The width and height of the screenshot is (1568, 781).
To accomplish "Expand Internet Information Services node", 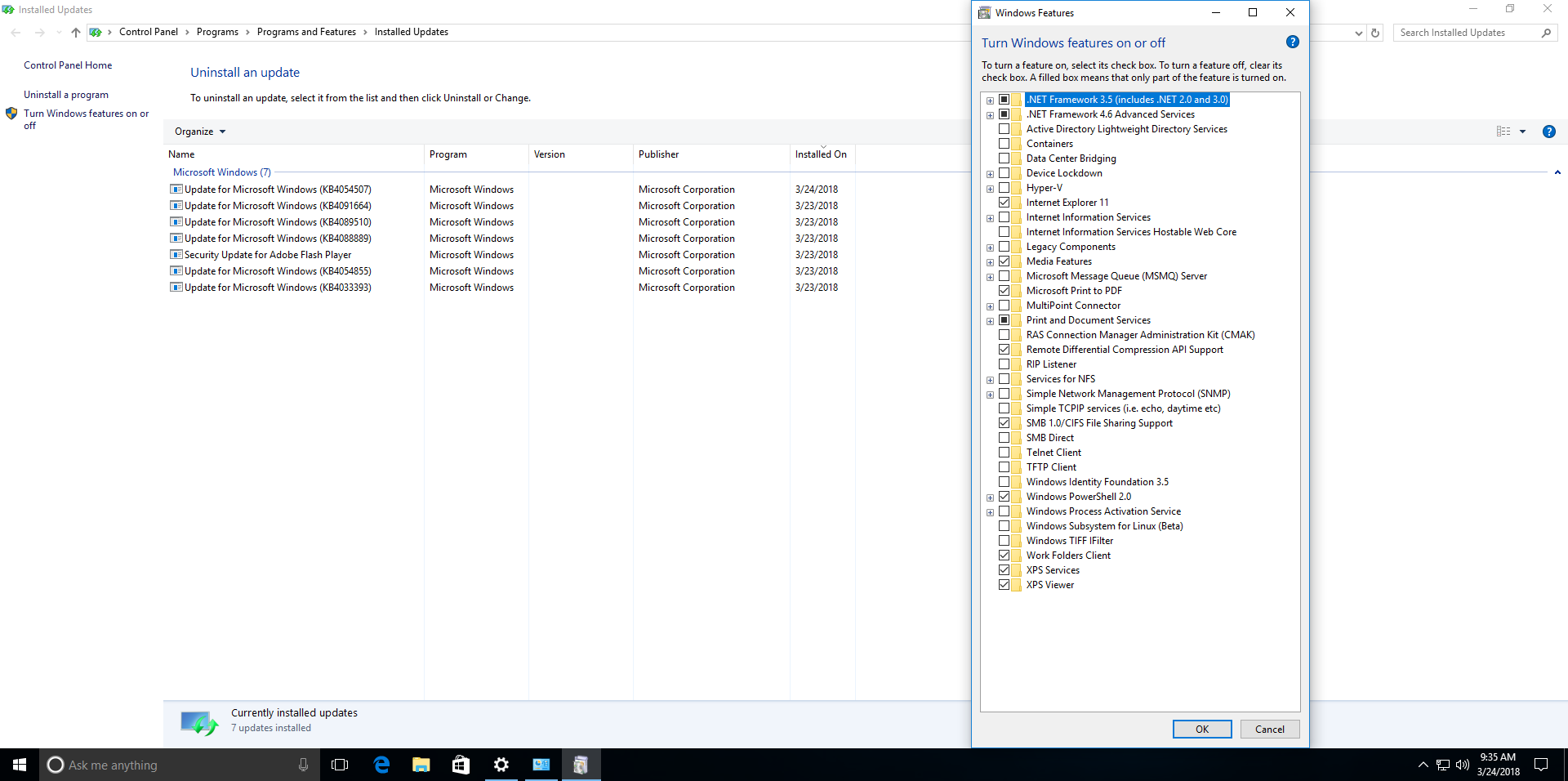I will point(990,218).
